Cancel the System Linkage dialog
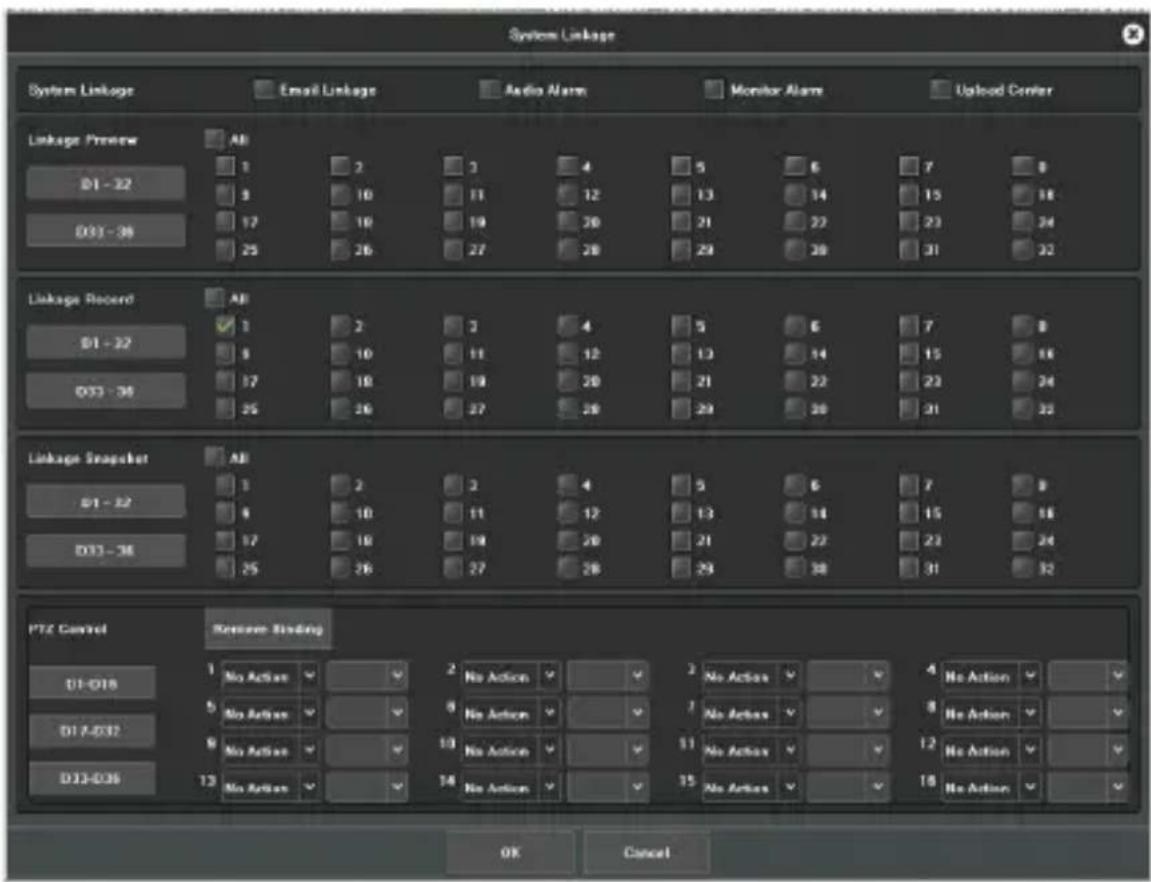 [x=646, y=852]
